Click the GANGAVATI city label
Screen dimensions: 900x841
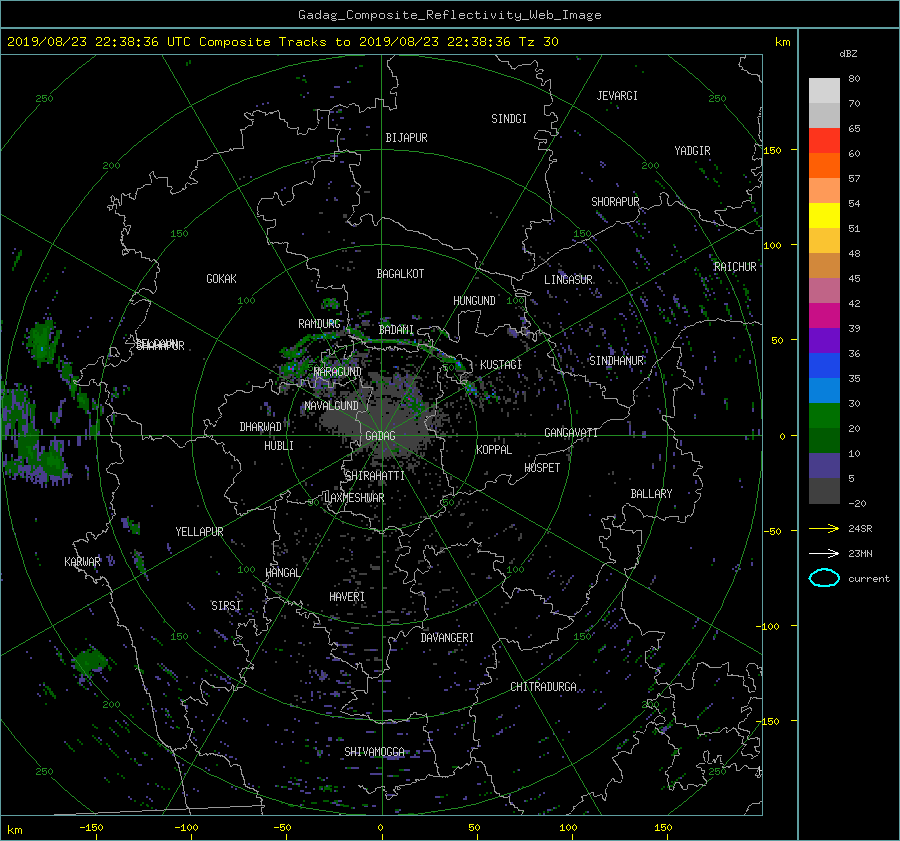pyautogui.click(x=571, y=433)
